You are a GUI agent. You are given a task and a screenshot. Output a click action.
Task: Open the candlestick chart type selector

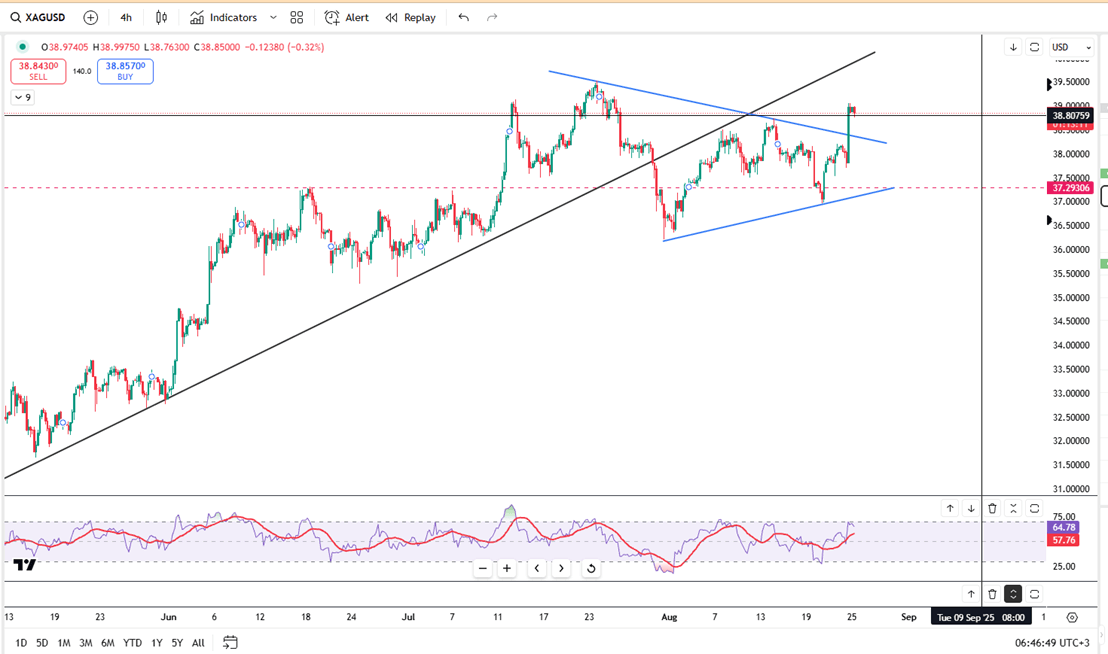[162, 18]
